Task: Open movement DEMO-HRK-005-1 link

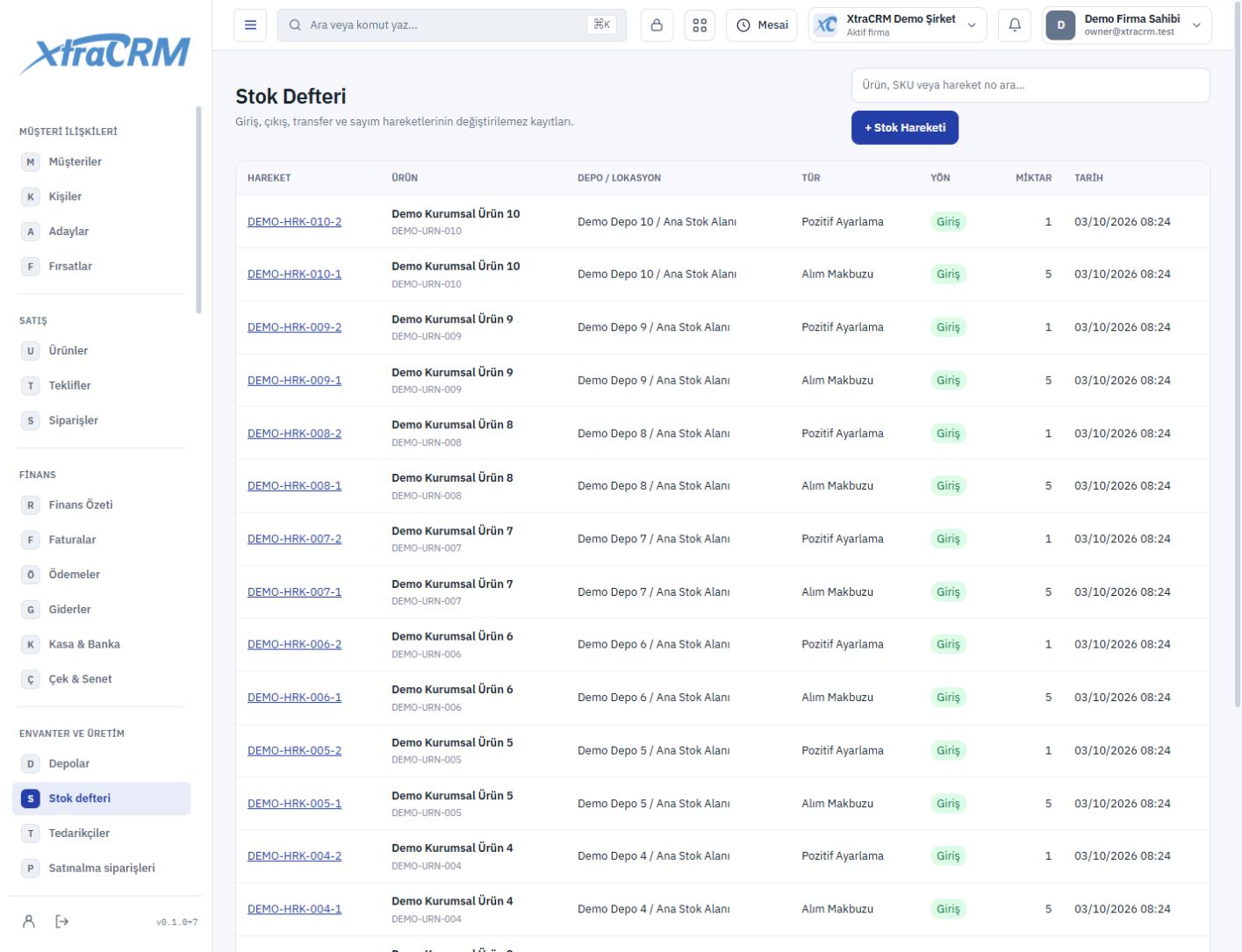Action: [294, 804]
